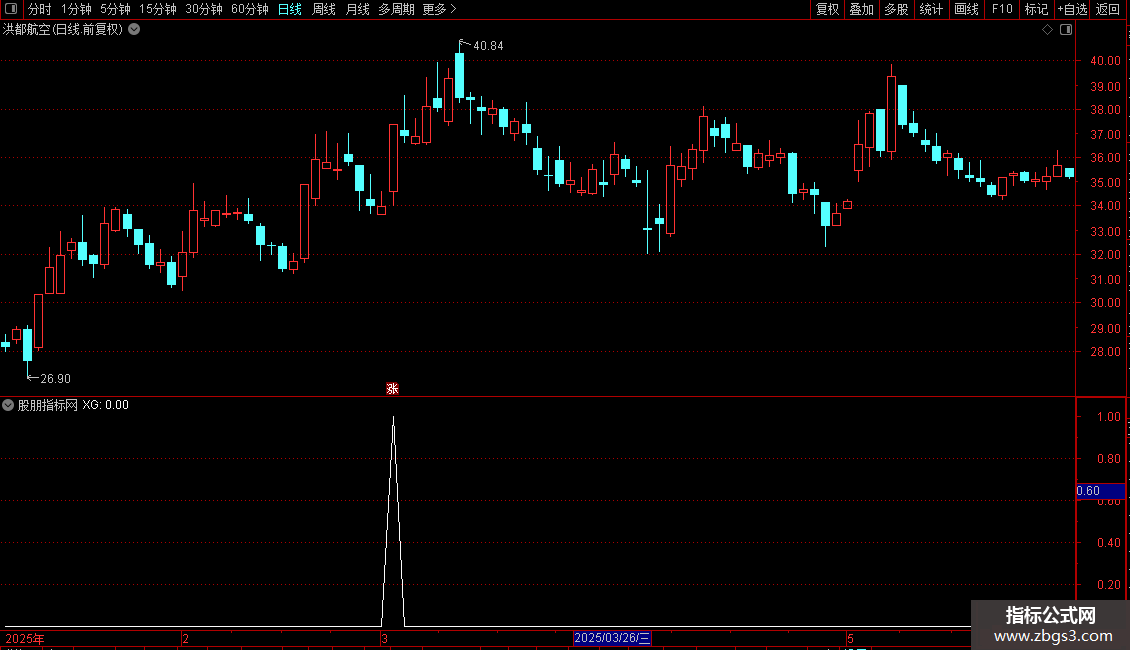The height and width of the screenshot is (650, 1130).
Task: Click the red 涨 marker icon
Action: 392,388
